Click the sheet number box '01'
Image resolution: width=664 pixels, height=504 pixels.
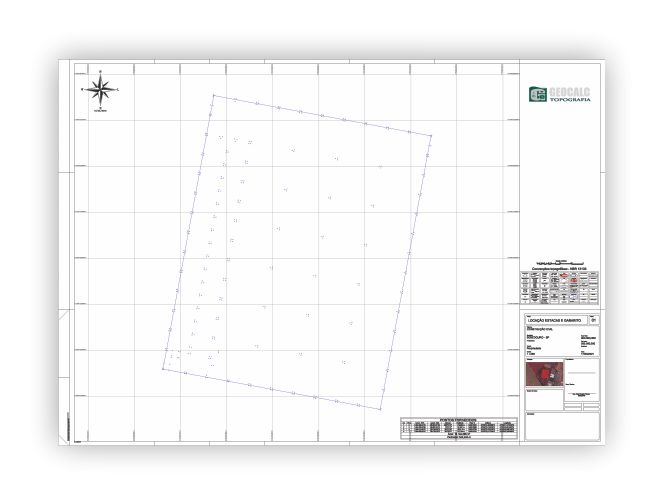coord(594,320)
